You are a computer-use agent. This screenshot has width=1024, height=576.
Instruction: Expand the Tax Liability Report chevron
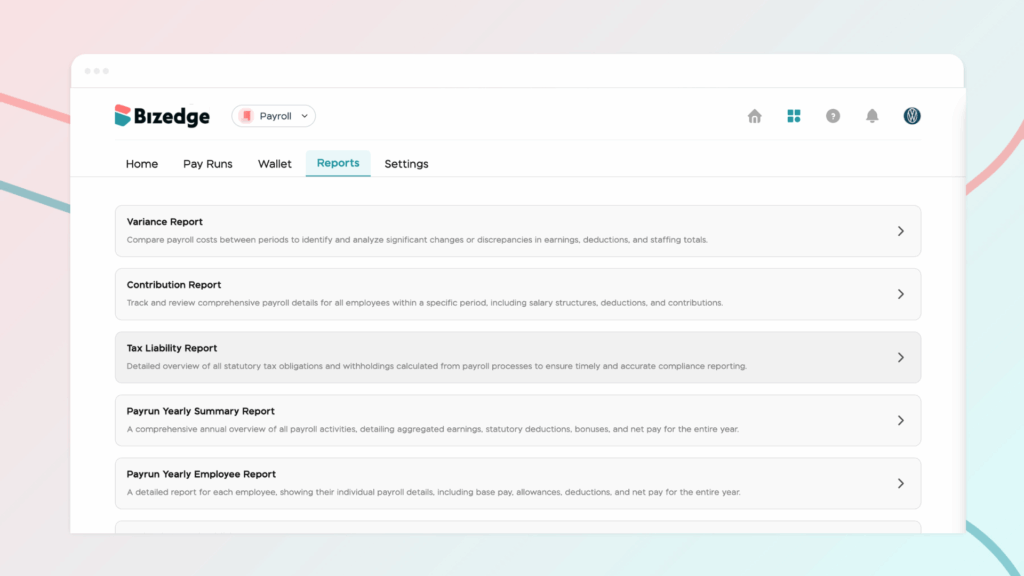coord(900,357)
